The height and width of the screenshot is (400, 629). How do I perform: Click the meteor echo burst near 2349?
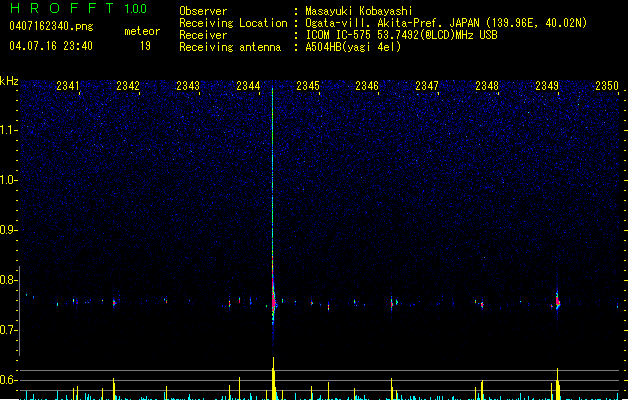[557, 300]
